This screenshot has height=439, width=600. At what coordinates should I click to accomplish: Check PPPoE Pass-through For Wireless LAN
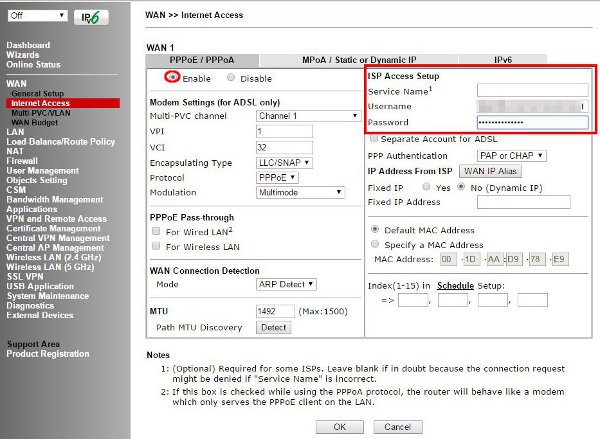156,246
